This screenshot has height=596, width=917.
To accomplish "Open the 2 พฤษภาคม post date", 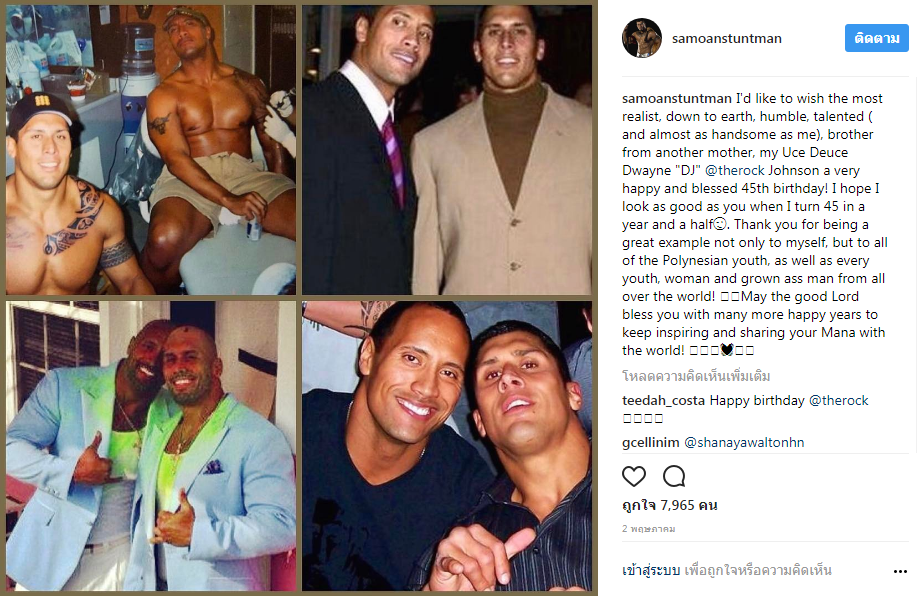I will (x=649, y=529).
